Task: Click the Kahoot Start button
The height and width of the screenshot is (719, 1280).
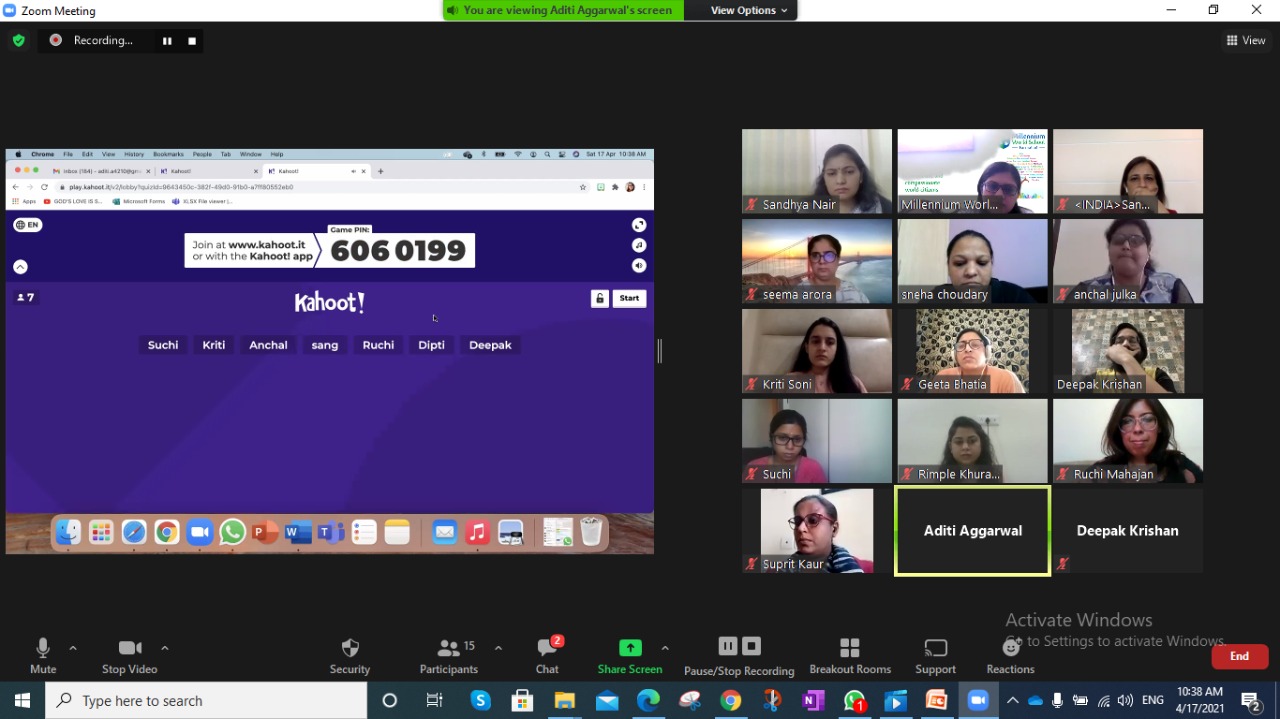Action: click(629, 298)
